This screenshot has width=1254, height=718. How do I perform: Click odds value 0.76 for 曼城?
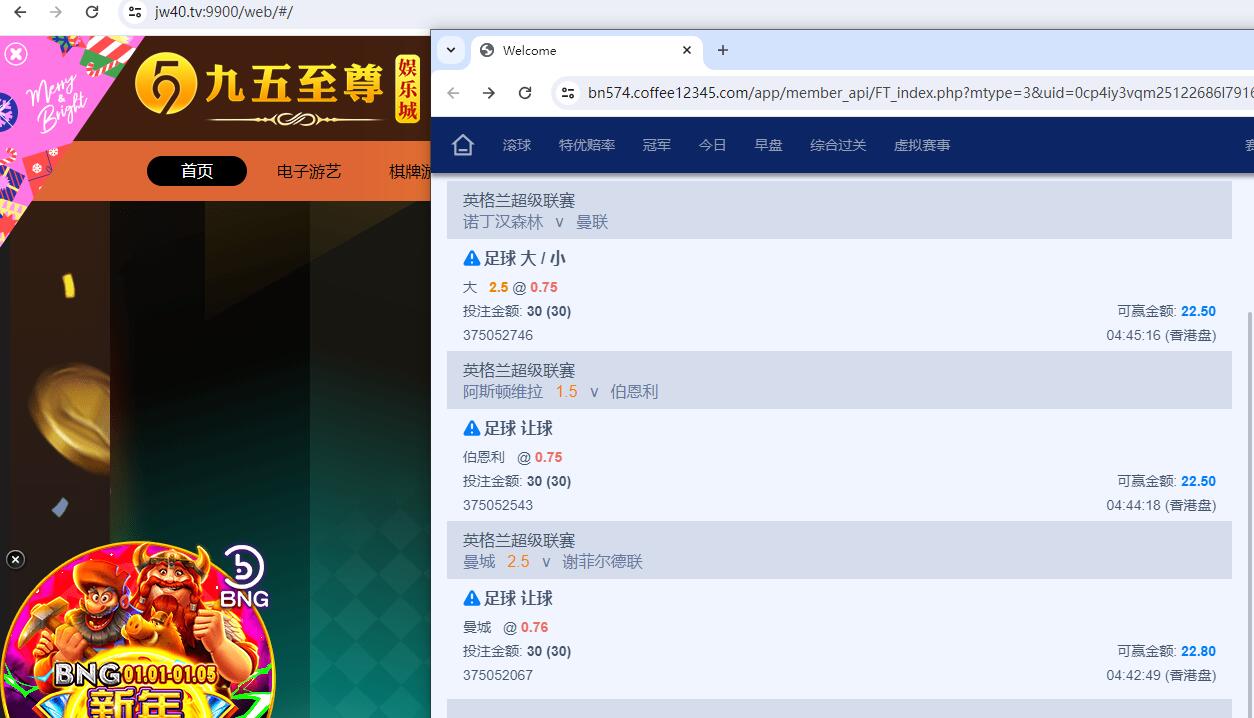[x=535, y=627]
